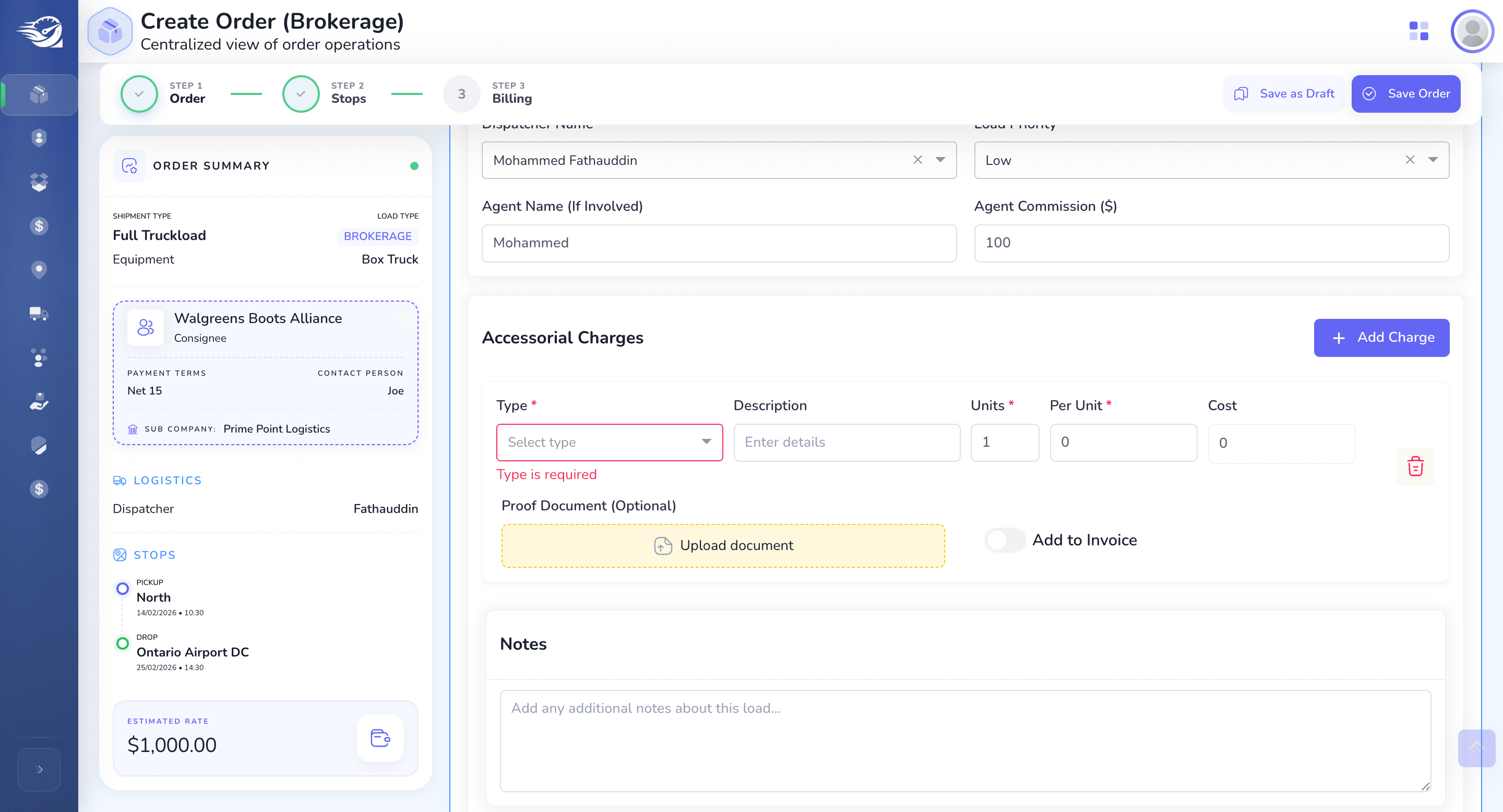Click the wallet icon next to estimated rate

pyautogui.click(x=380, y=738)
